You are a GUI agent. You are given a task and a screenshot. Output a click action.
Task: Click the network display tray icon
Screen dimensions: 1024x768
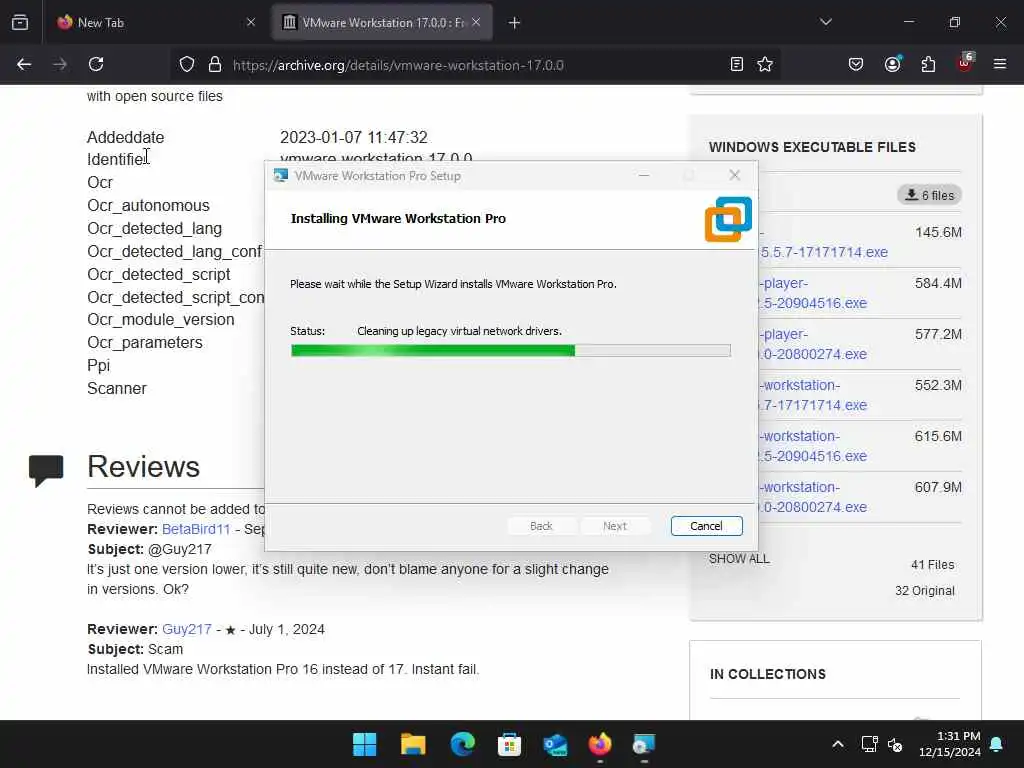tap(869, 744)
